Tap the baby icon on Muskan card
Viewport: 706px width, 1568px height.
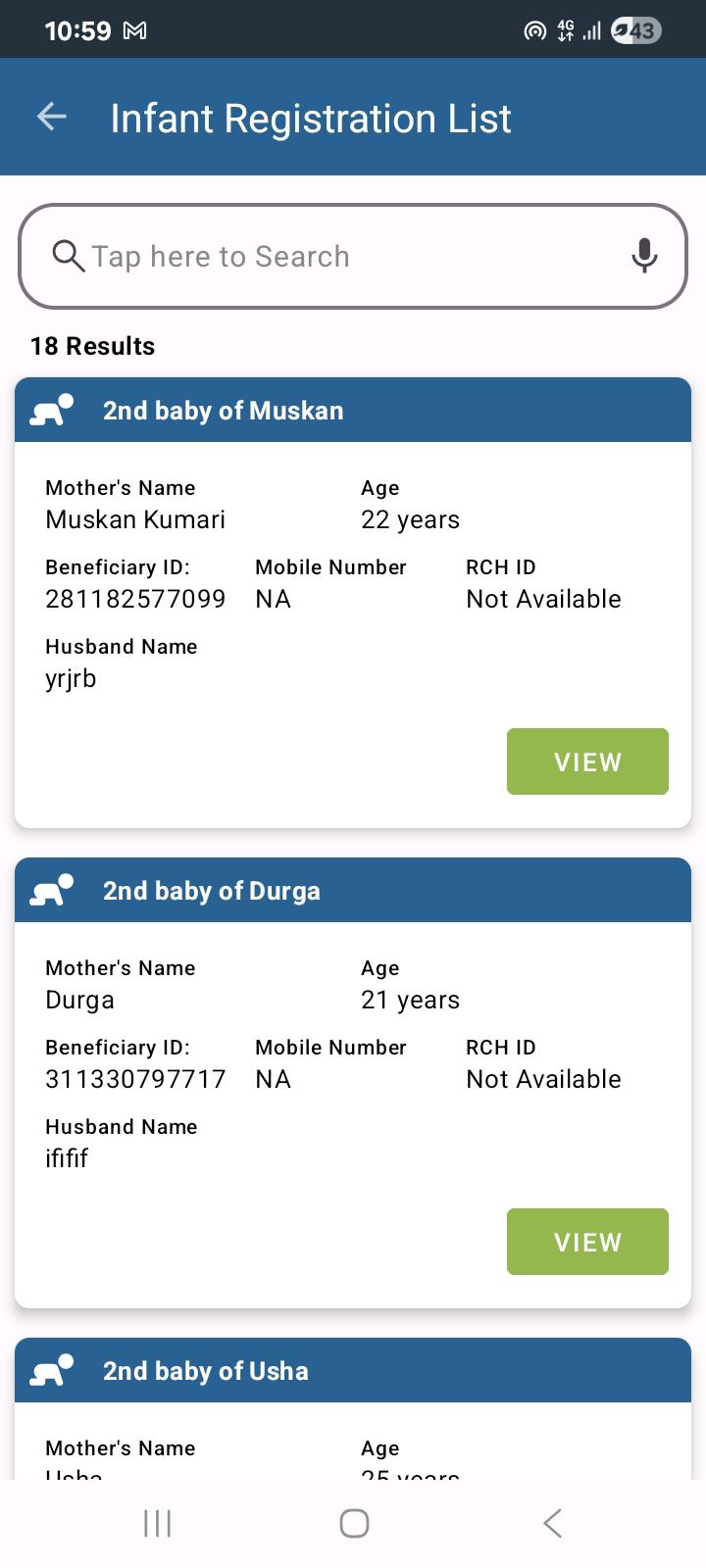[52, 410]
